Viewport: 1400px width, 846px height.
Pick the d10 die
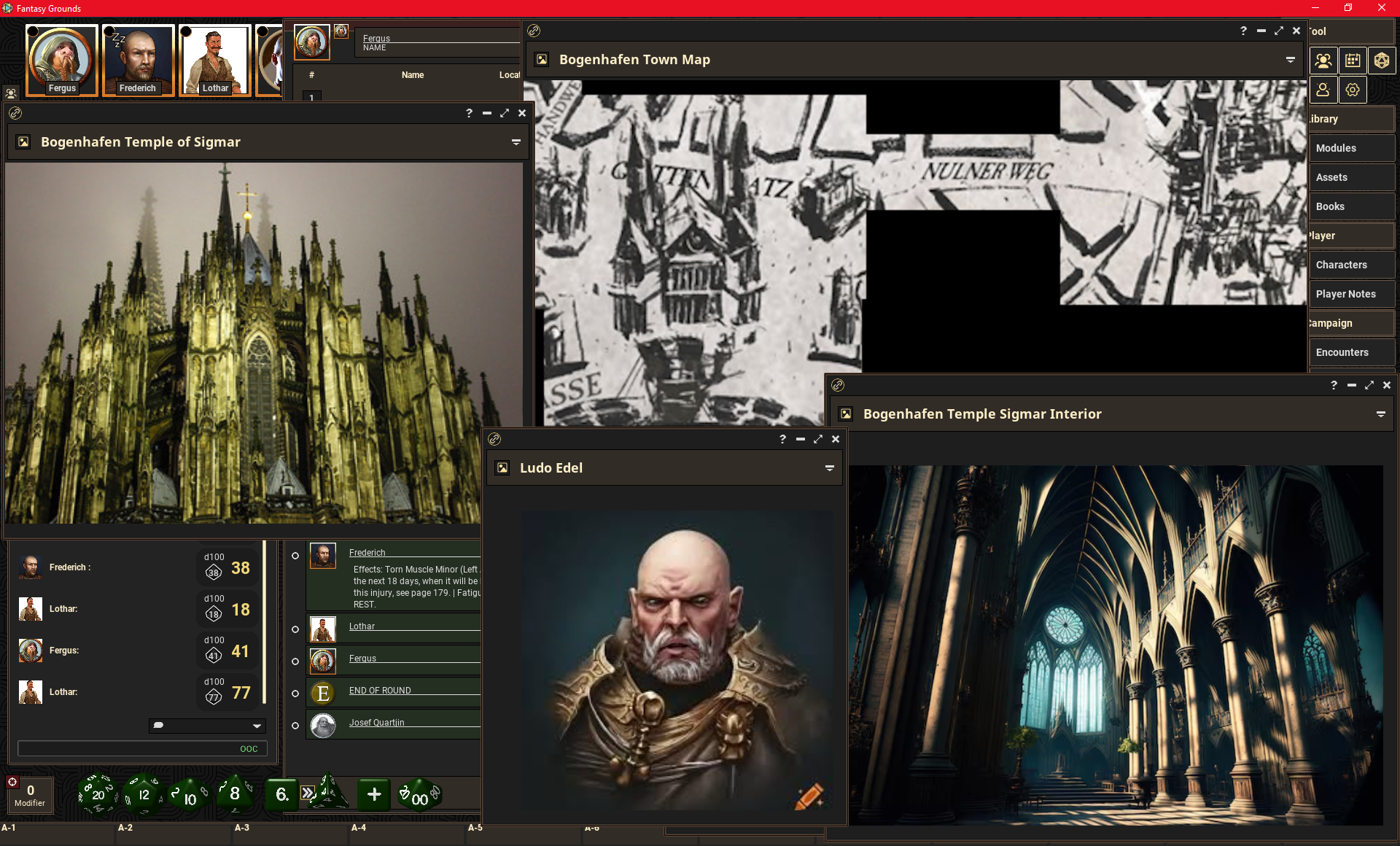tap(189, 796)
